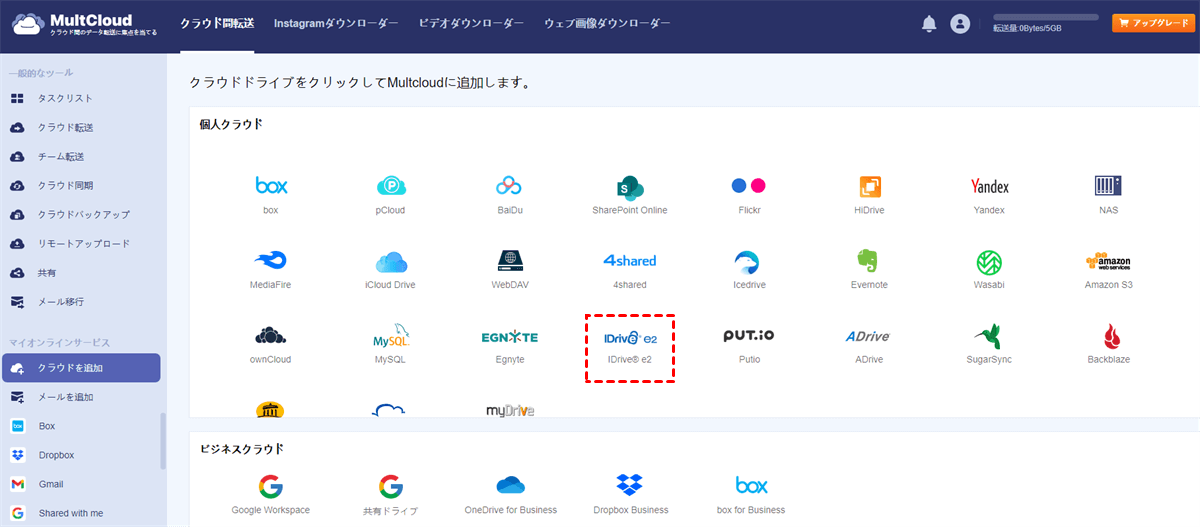Image resolution: width=1200 pixels, height=527 pixels.
Task: Click the アップグレード upgrade button
Action: tap(1153, 23)
